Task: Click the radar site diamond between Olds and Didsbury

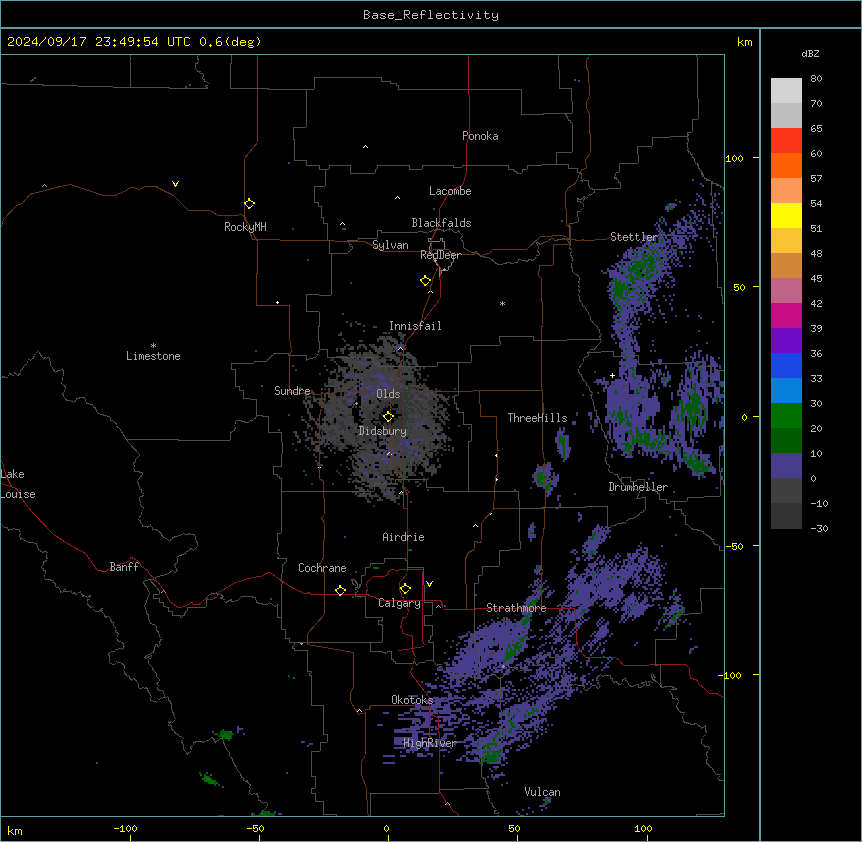Action: pos(388,417)
